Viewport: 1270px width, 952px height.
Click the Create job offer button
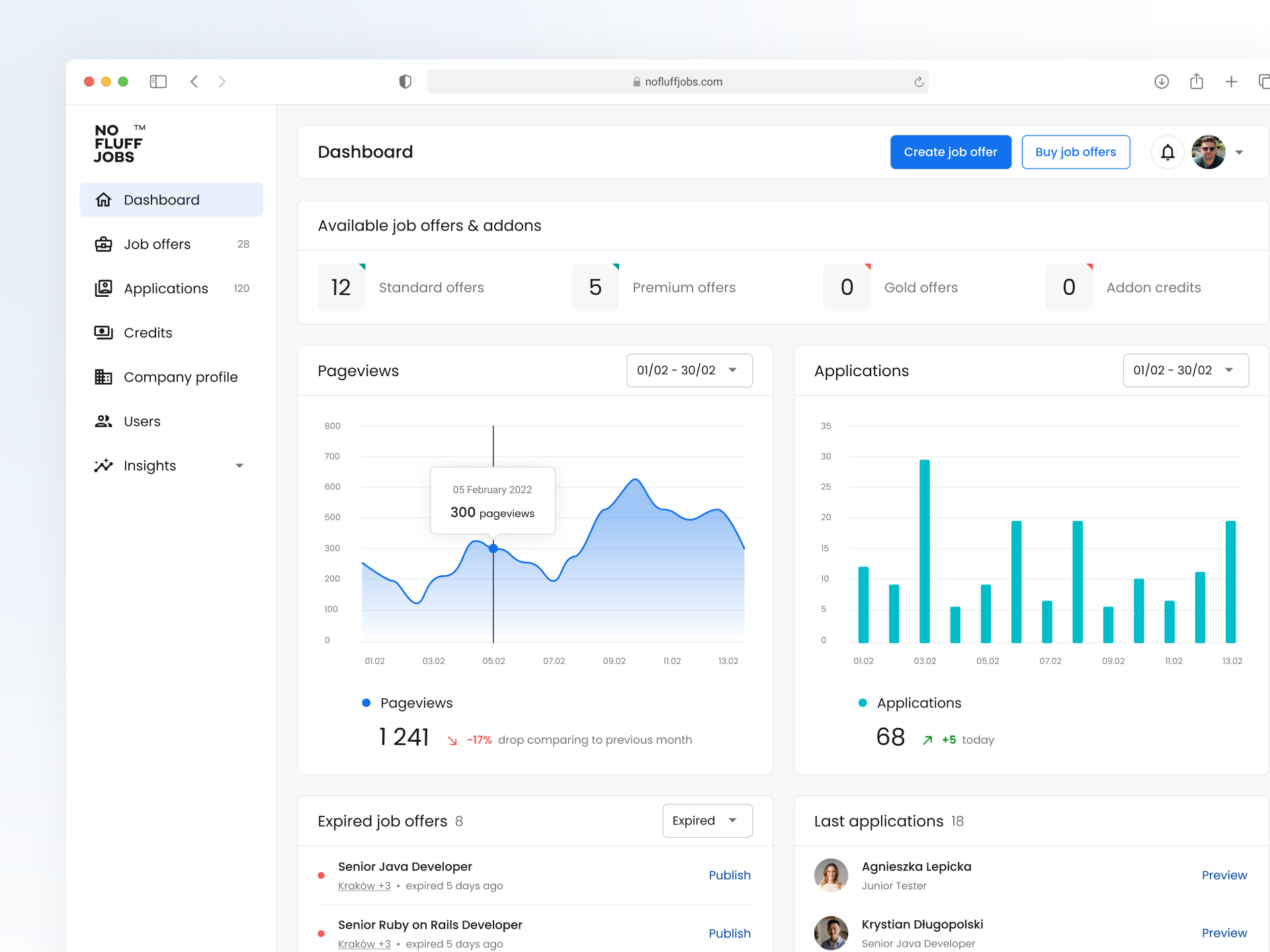(x=951, y=152)
